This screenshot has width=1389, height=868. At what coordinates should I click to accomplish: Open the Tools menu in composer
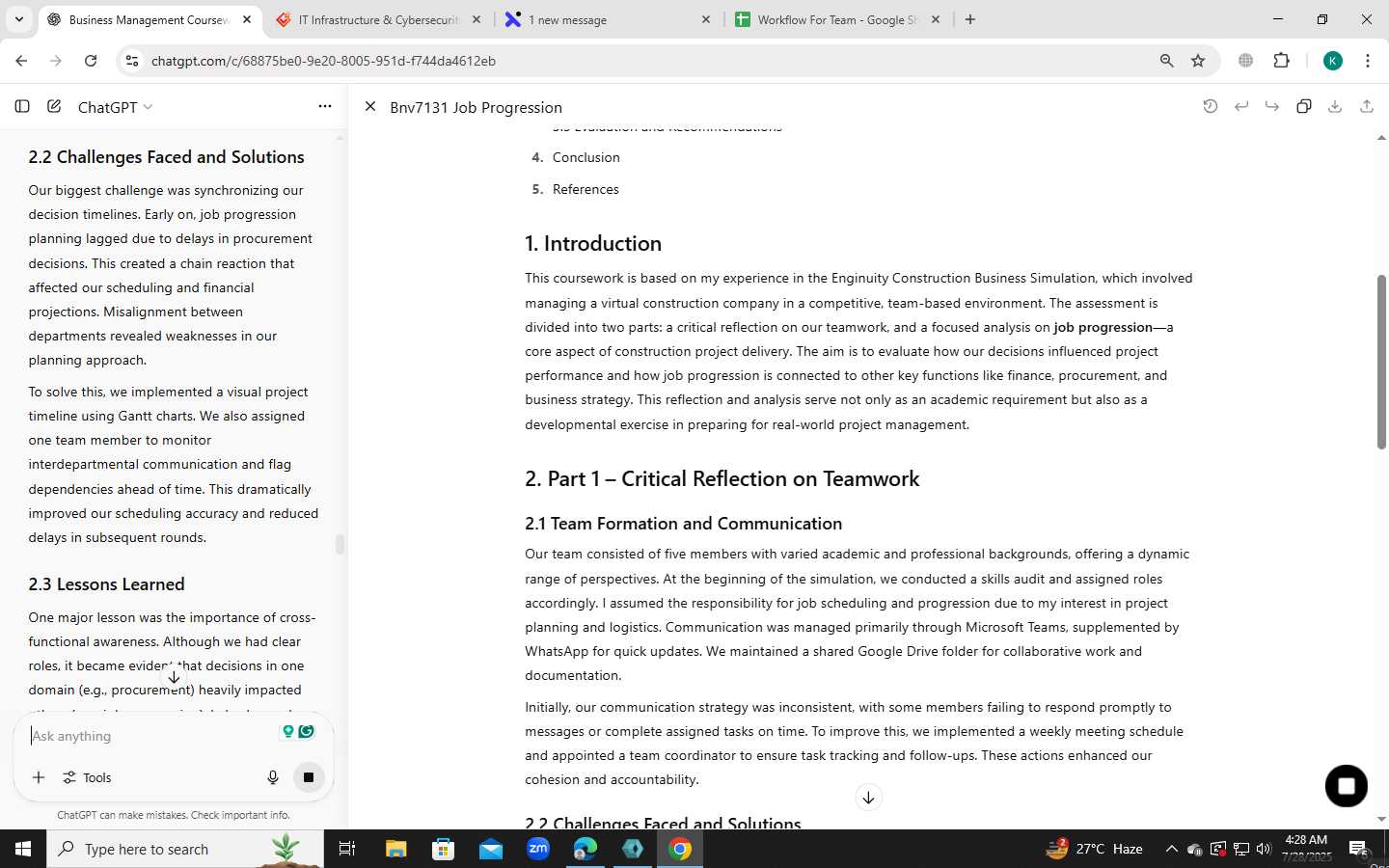coord(87,777)
